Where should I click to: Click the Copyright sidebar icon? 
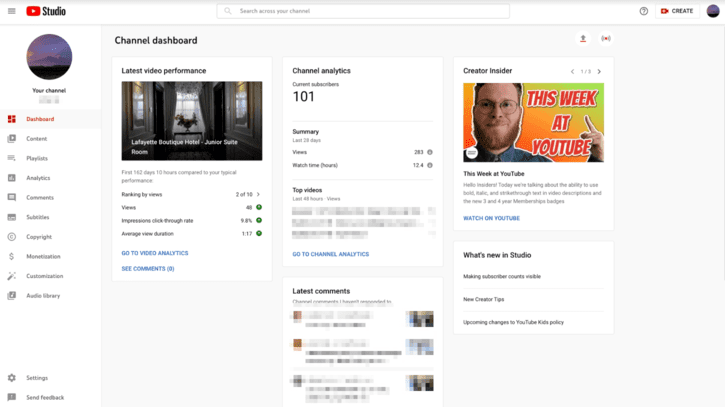point(12,237)
